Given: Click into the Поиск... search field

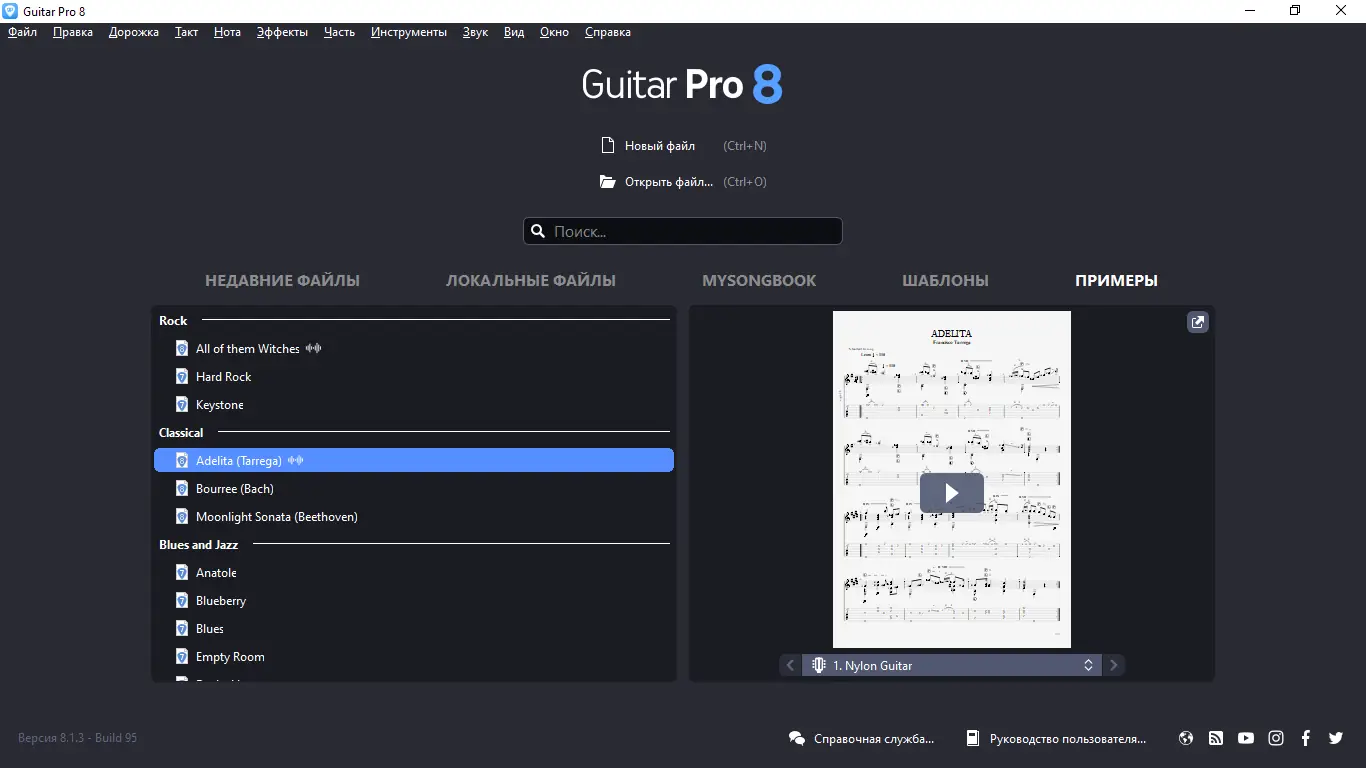Looking at the screenshot, I should click(x=683, y=231).
